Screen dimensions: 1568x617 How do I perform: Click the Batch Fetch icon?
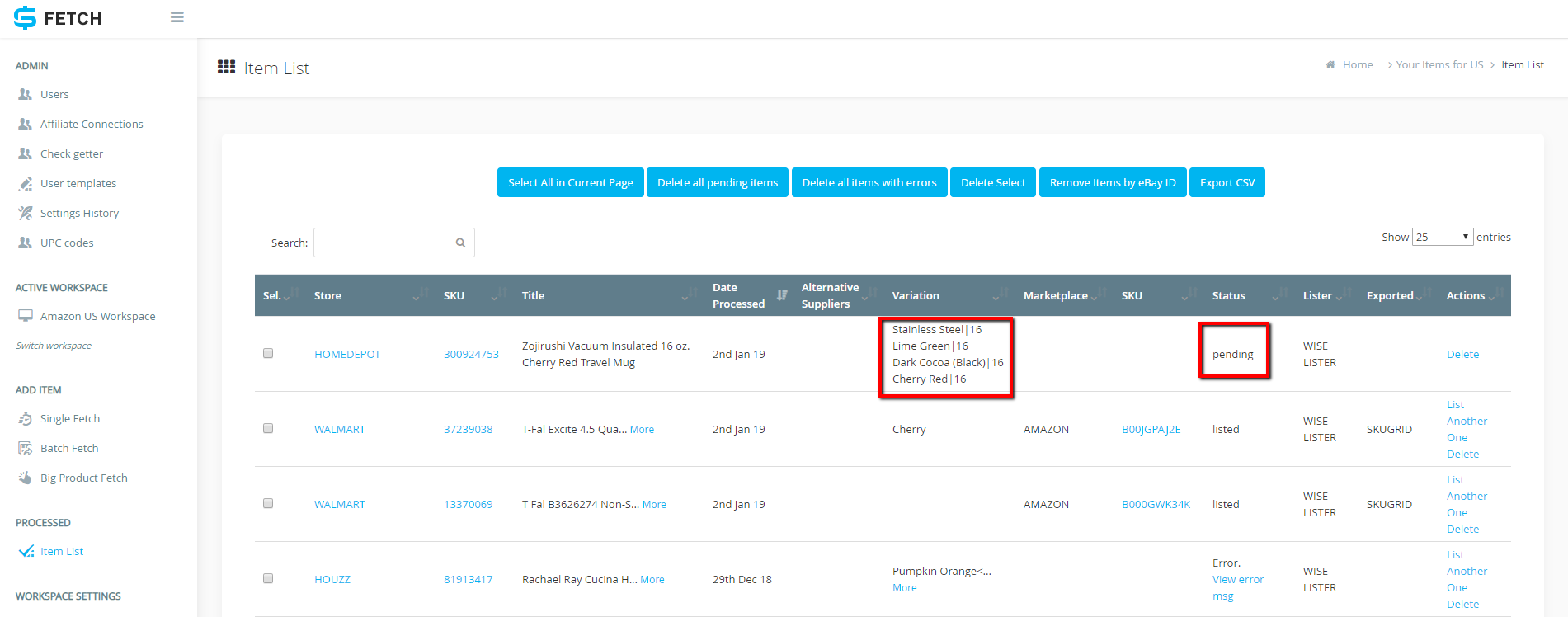[x=26, y=448]
